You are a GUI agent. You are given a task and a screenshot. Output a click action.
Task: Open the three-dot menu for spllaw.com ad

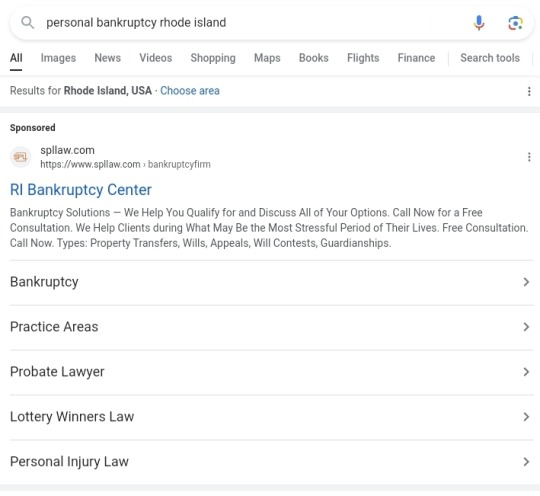click(529, 157)
